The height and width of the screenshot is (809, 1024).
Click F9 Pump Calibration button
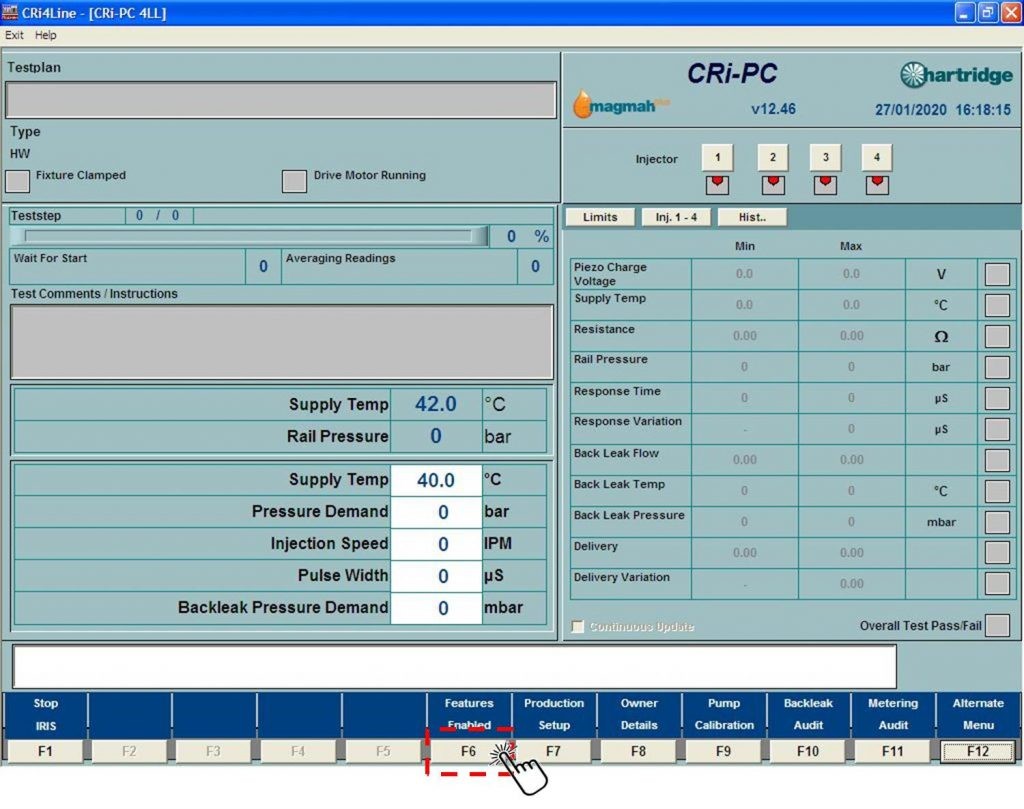pos(723,751)
